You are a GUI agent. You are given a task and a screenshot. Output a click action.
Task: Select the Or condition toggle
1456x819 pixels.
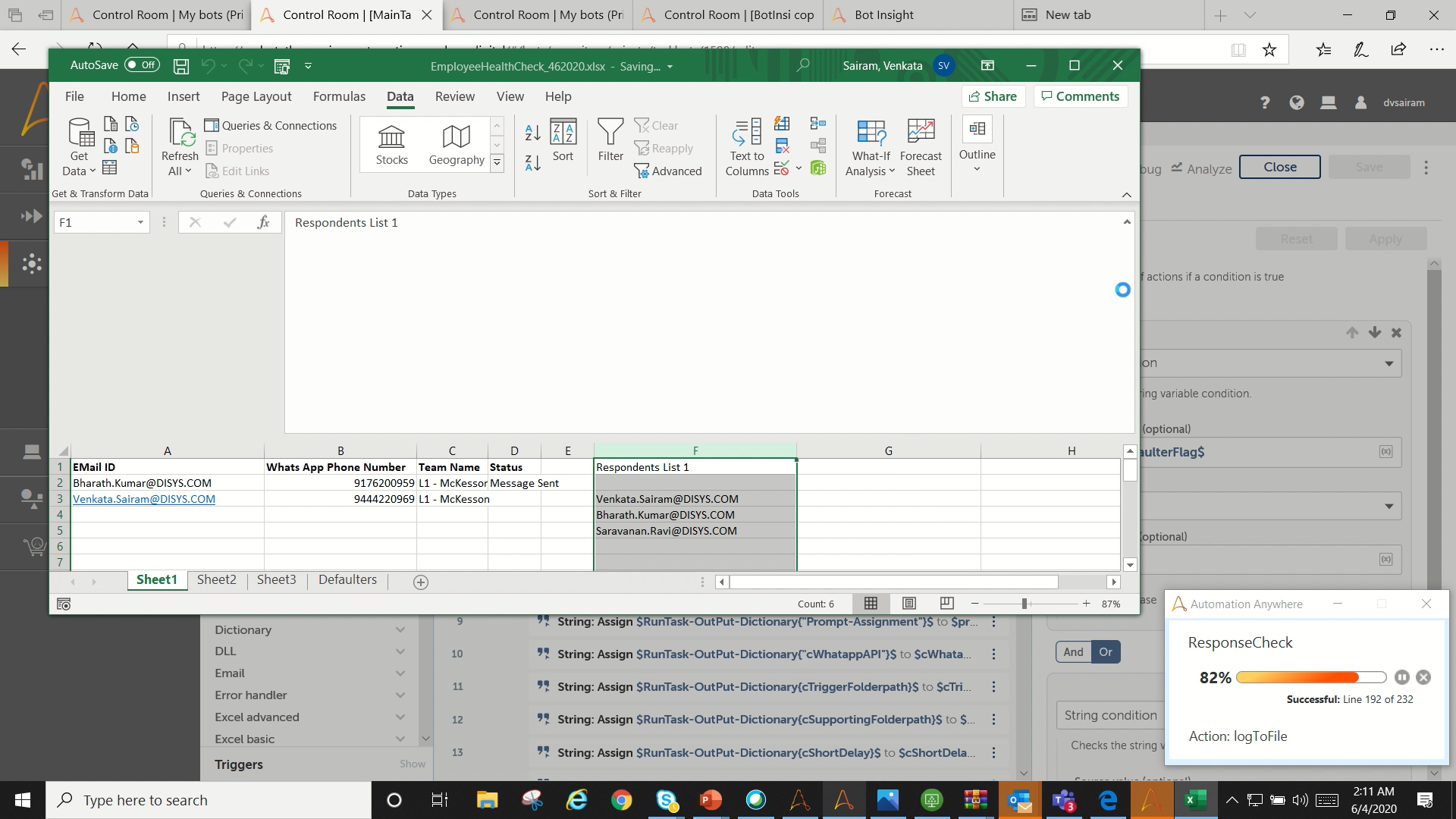click(1106, 651)
